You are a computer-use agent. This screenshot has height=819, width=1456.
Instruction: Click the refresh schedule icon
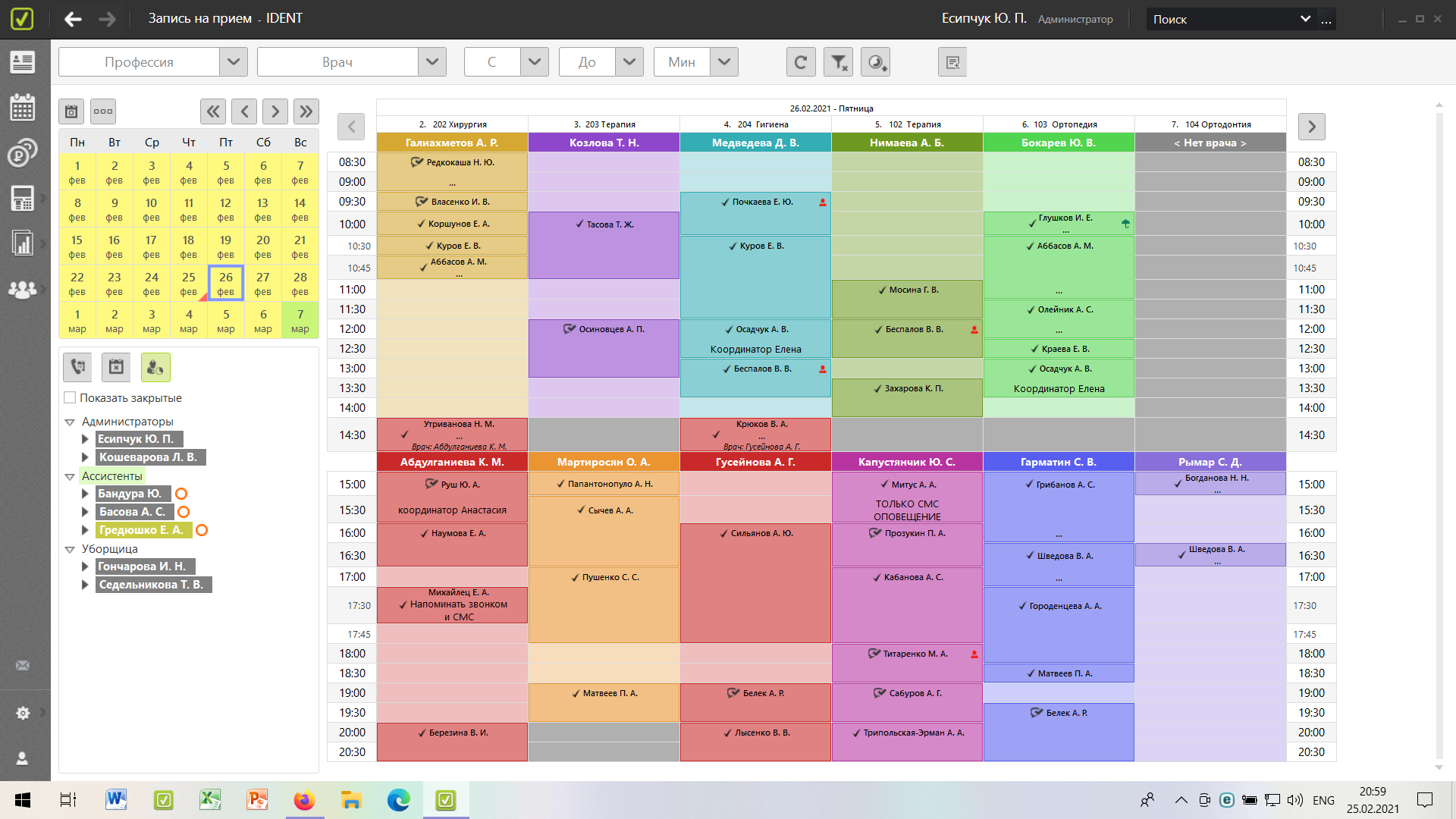coord(800,62)
